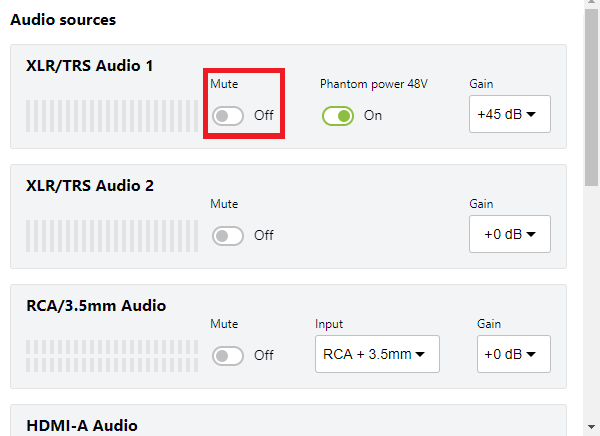This screenshot has width=600, height=436.
Task: Click the scrollbar up arrow
Action: 592,6
